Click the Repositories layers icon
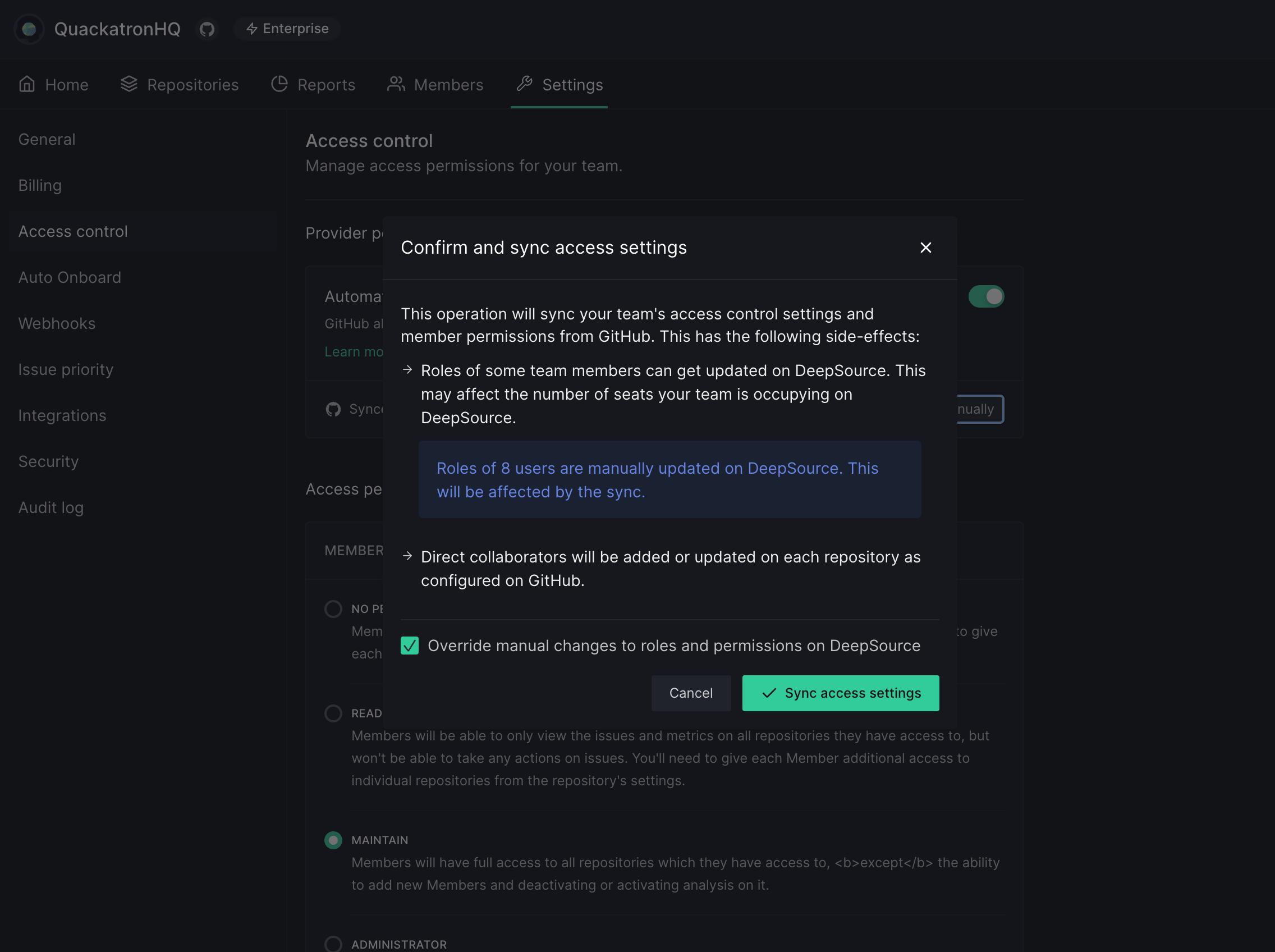 click(x=129, y=84)
